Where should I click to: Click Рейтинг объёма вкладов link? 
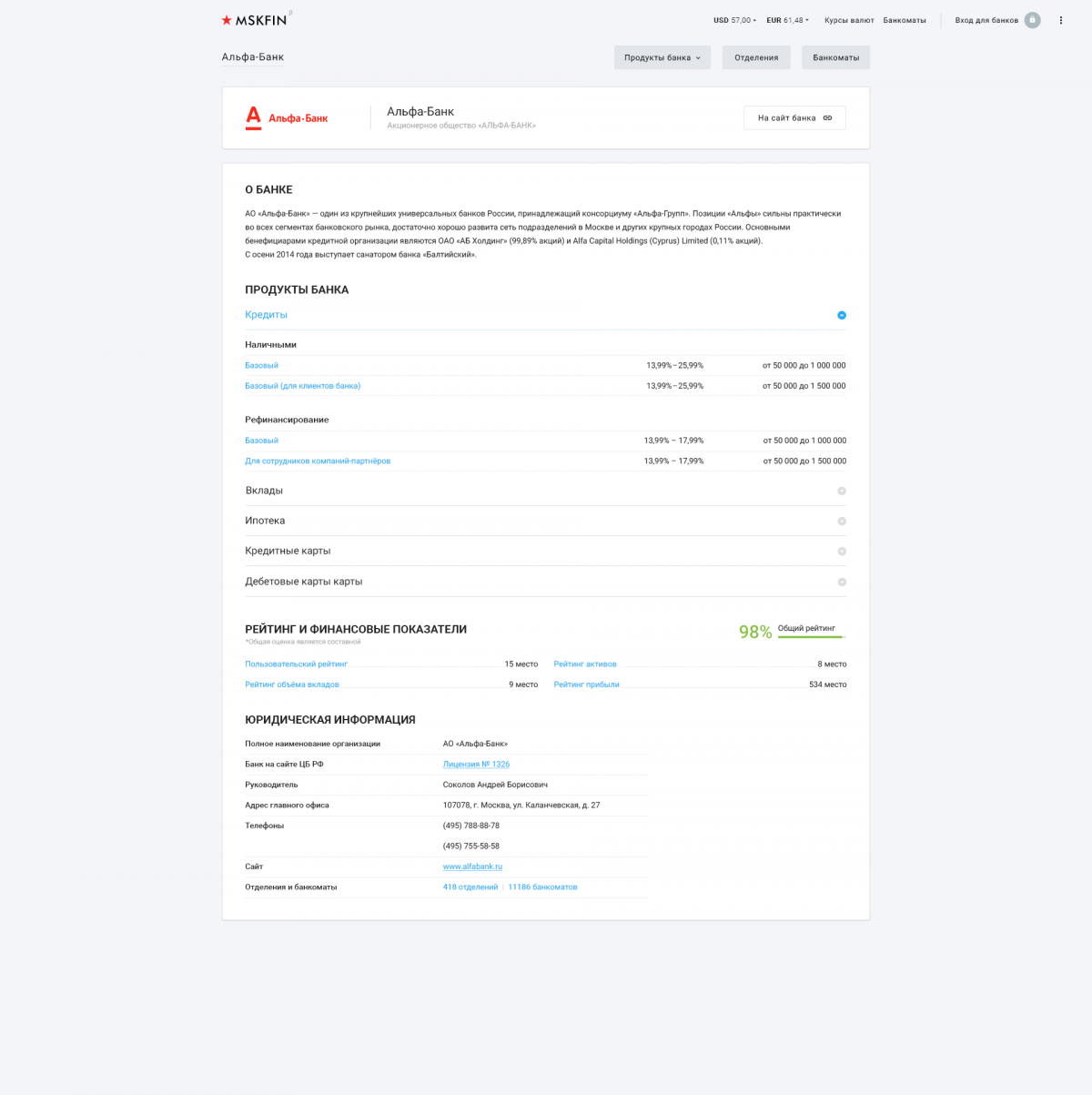[x=291, y=684]
